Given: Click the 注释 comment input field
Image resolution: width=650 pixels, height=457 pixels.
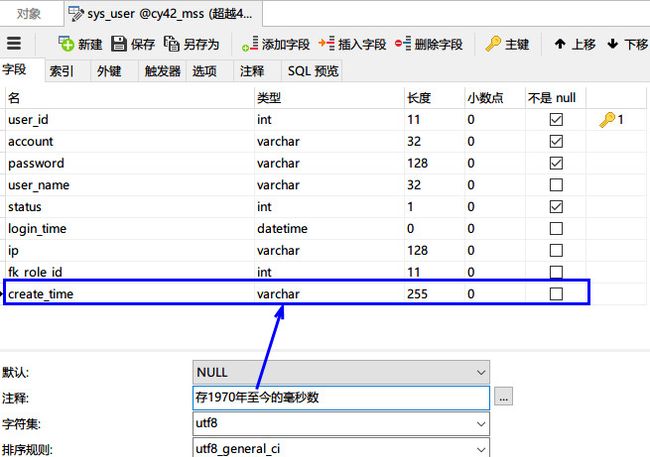Looking at the screenshot, I should click(341, 398).
